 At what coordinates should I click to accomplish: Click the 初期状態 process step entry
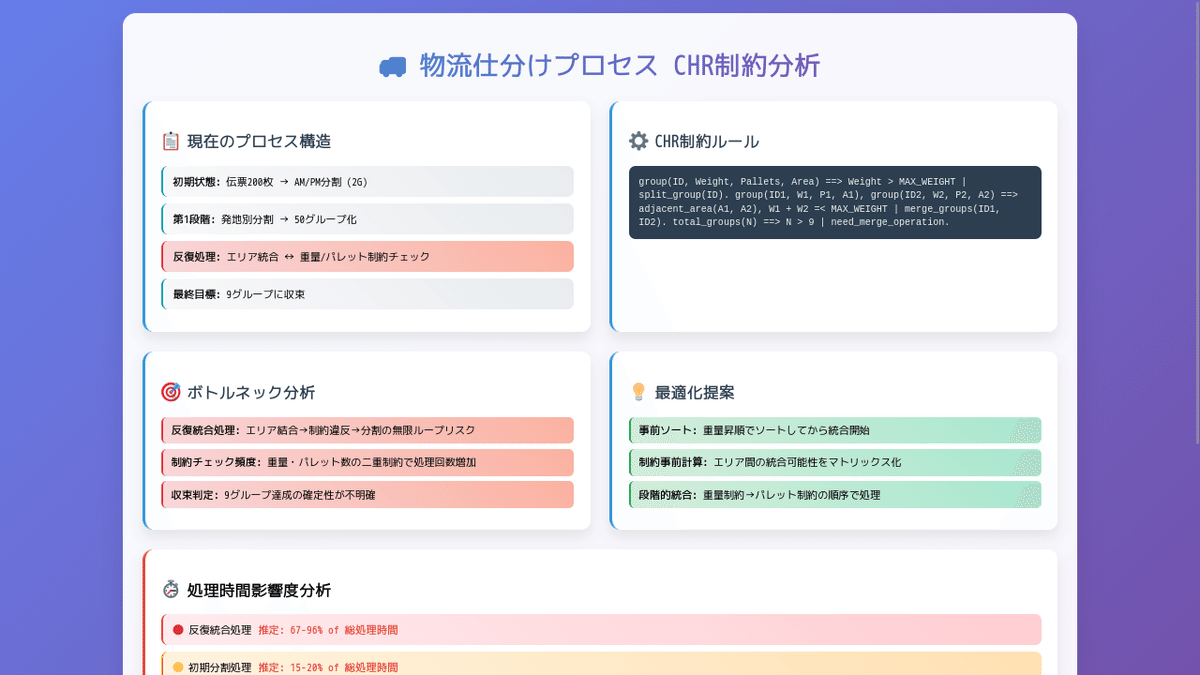[367, 181]
